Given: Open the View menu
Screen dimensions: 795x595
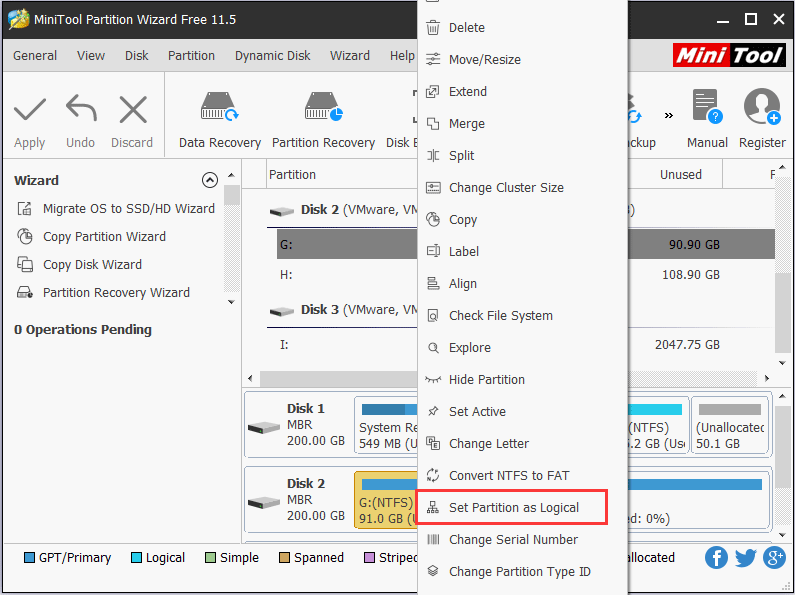Looking at the screenshot, I should coord(91,55).
